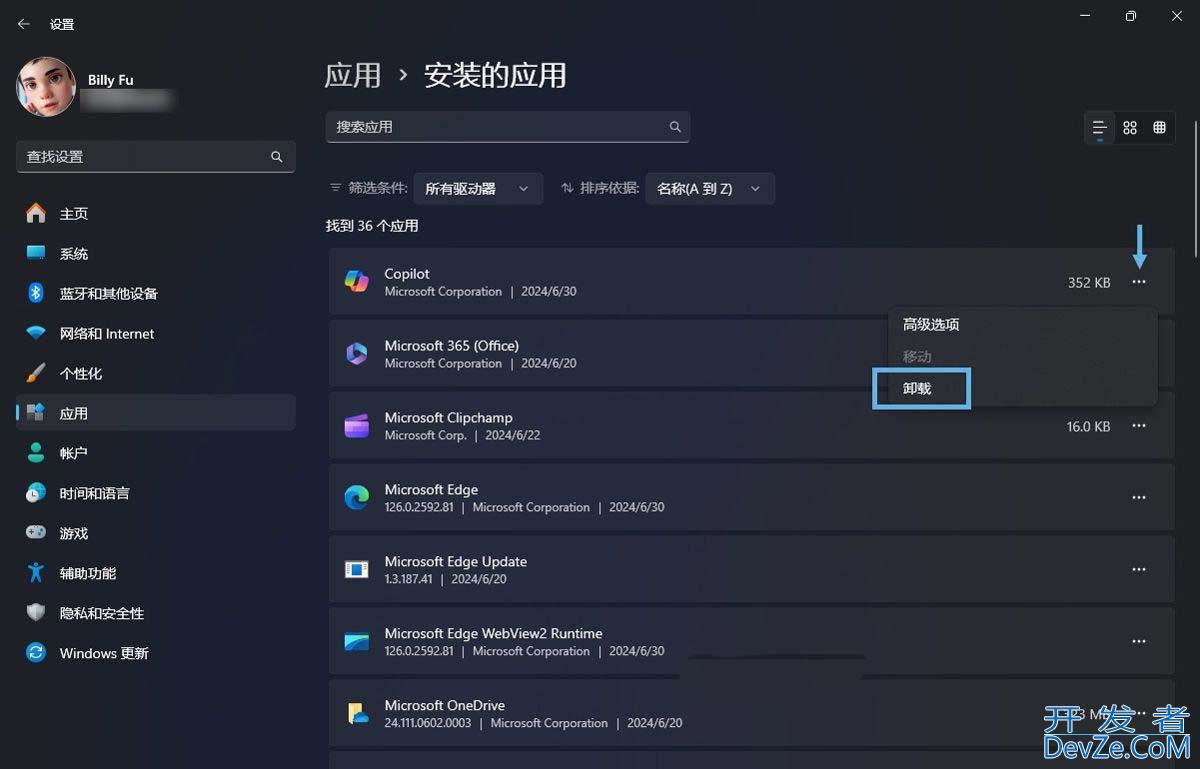Switch to grid view layout
Viewport: 1200px width, 769px height.
(1130, 128)
